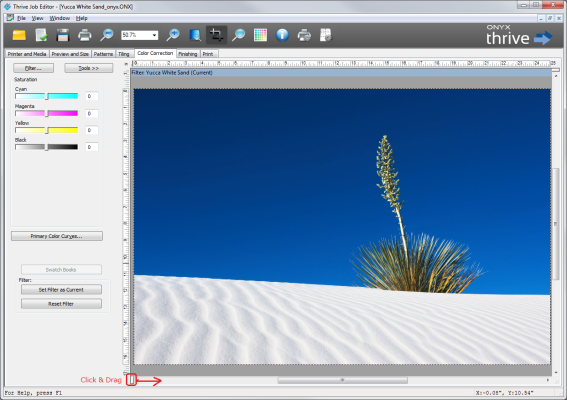Switch to the Finishing tab

pyautogui.click(x=188, y=54)
